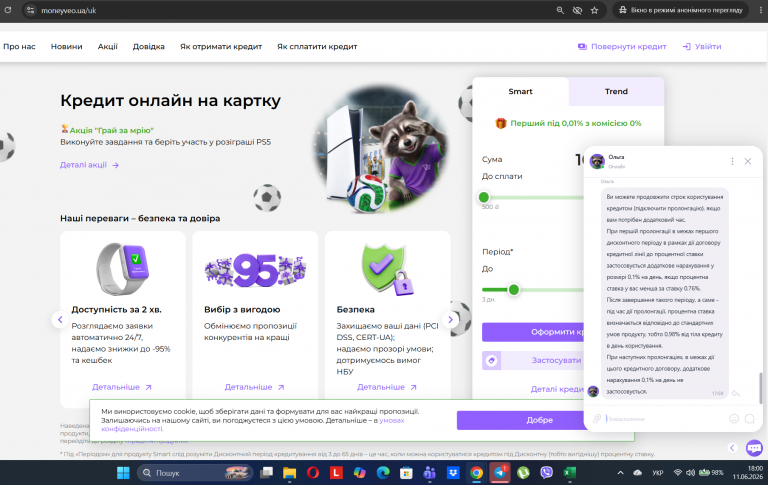Click the incognito mode indicator button

[x=681, y=10]
